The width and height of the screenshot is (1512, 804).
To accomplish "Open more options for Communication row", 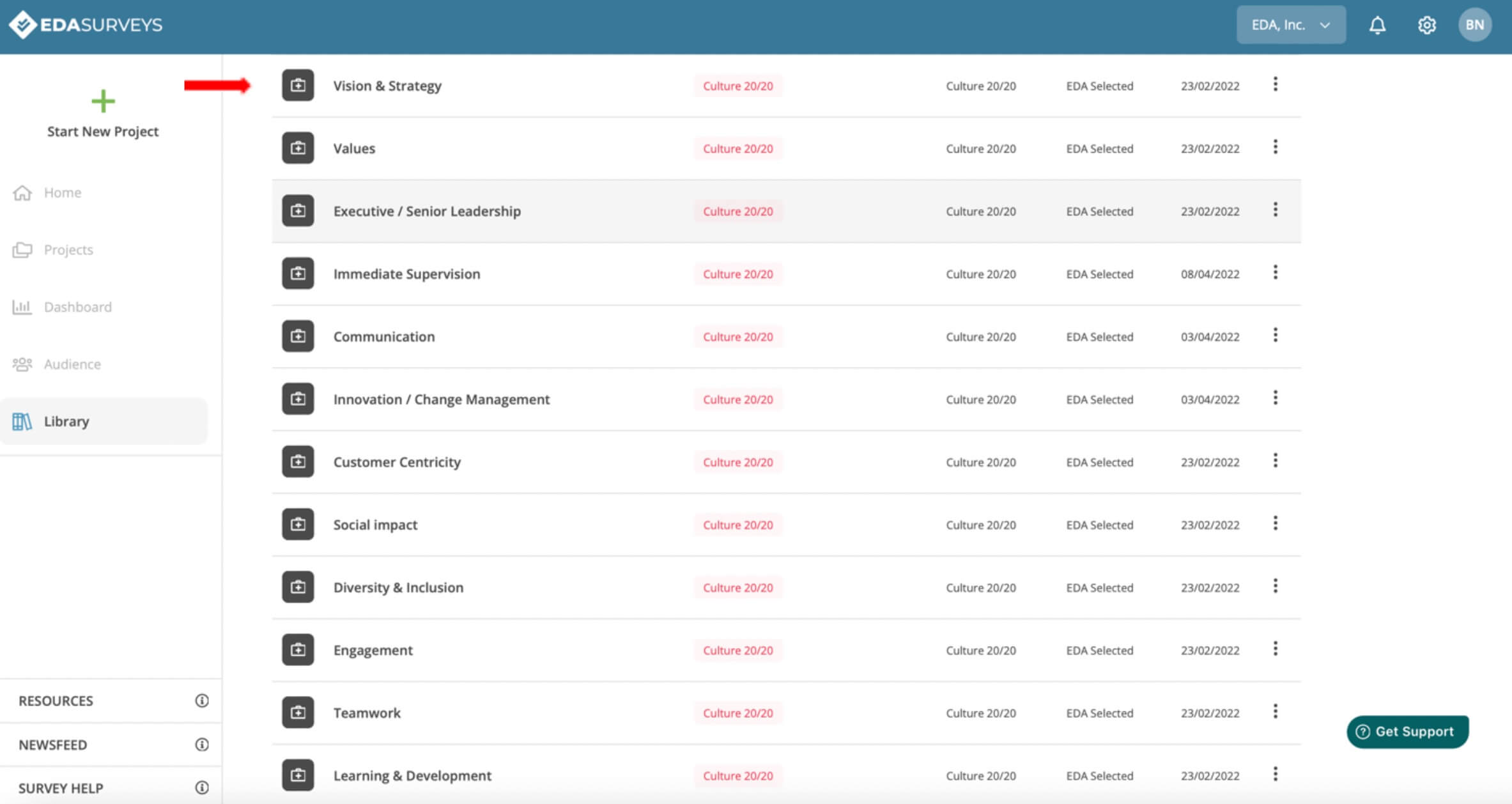I will pyautogui.click(x=1275, y=335).
